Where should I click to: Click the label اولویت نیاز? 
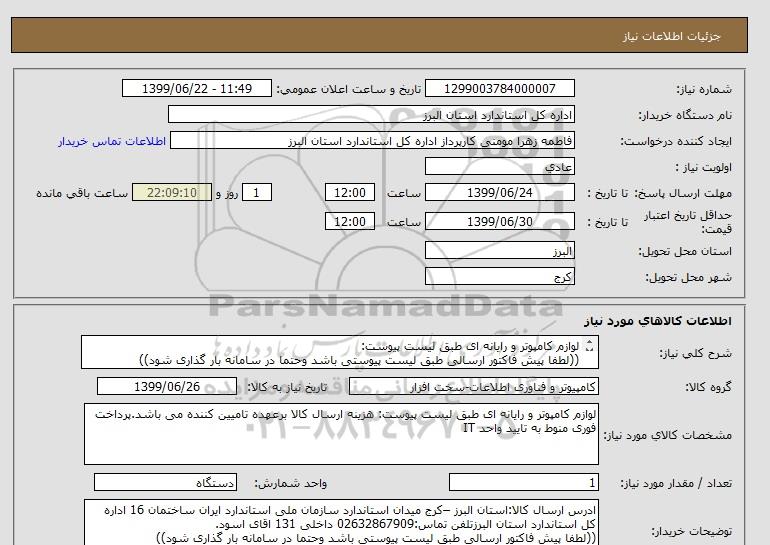click(704, 167)
